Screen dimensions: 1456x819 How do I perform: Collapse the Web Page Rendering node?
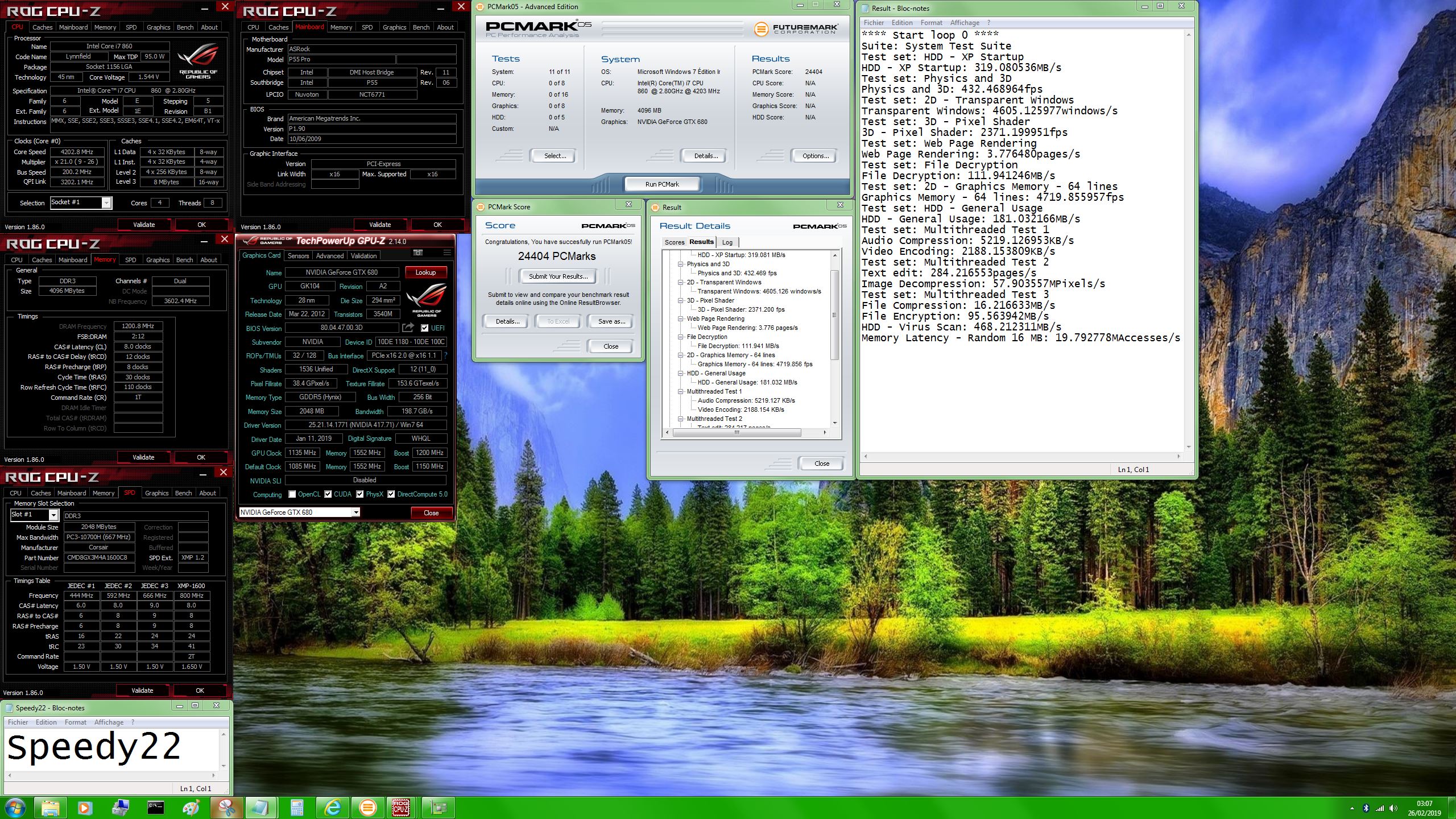point(680,318)
